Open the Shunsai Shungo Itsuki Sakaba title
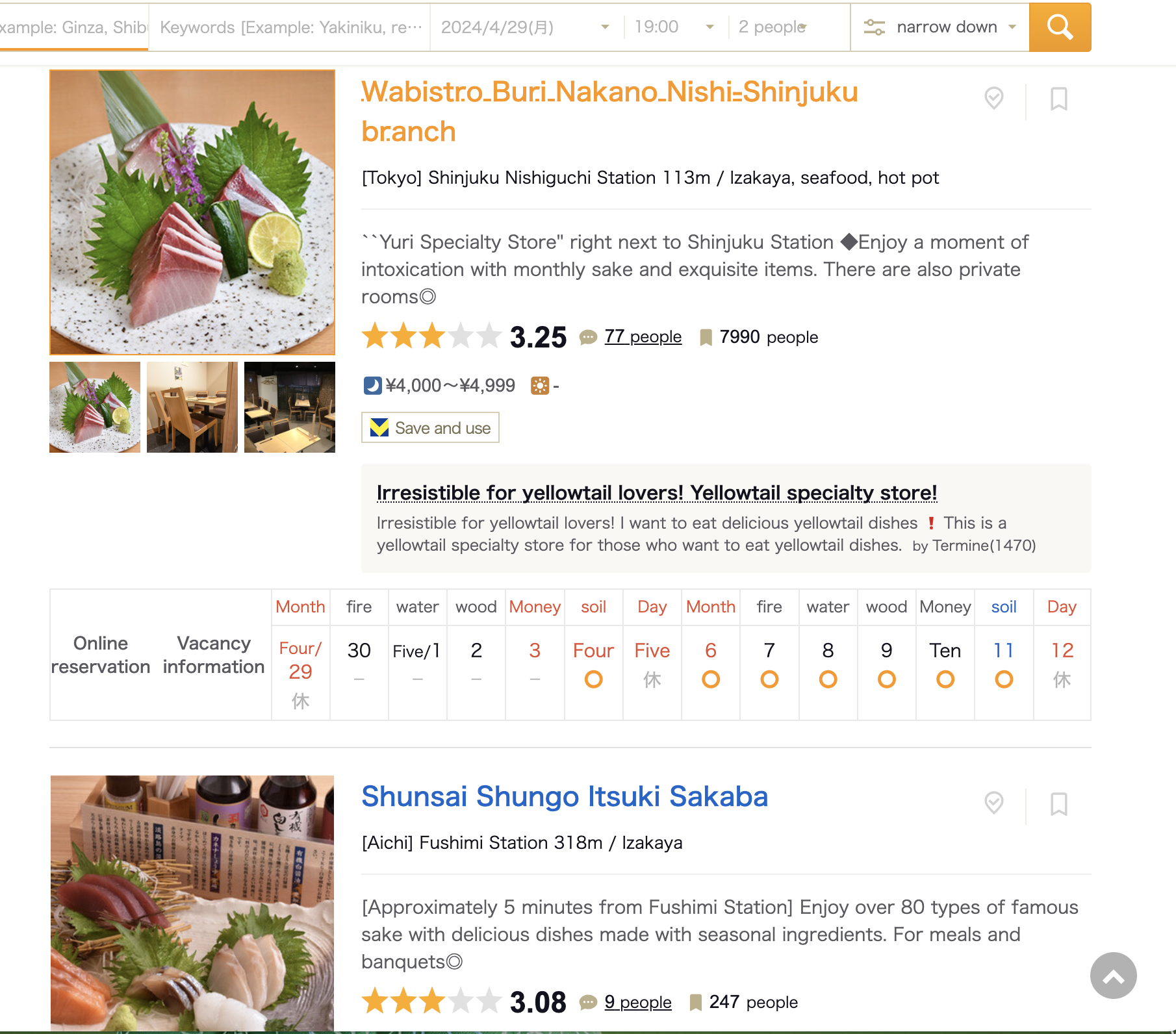1176x1034 pixels. pos(565,797)
